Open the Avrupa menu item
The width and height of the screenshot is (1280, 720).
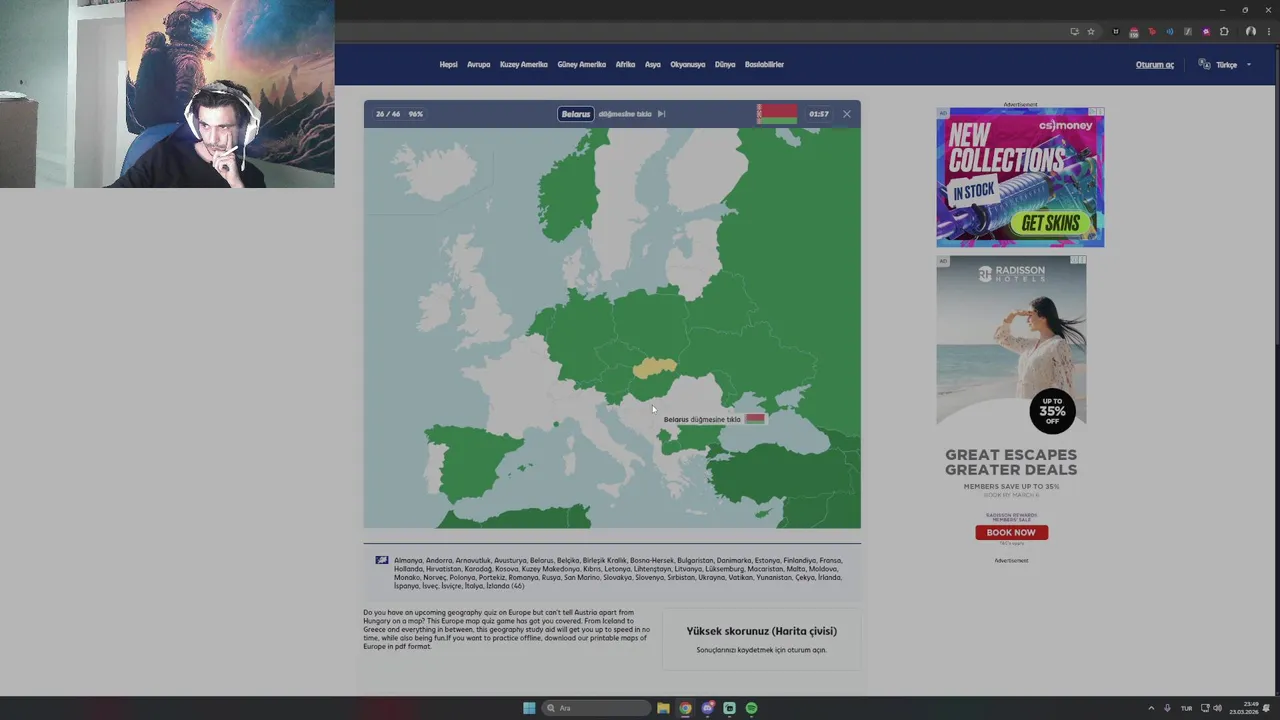point(479,64)
